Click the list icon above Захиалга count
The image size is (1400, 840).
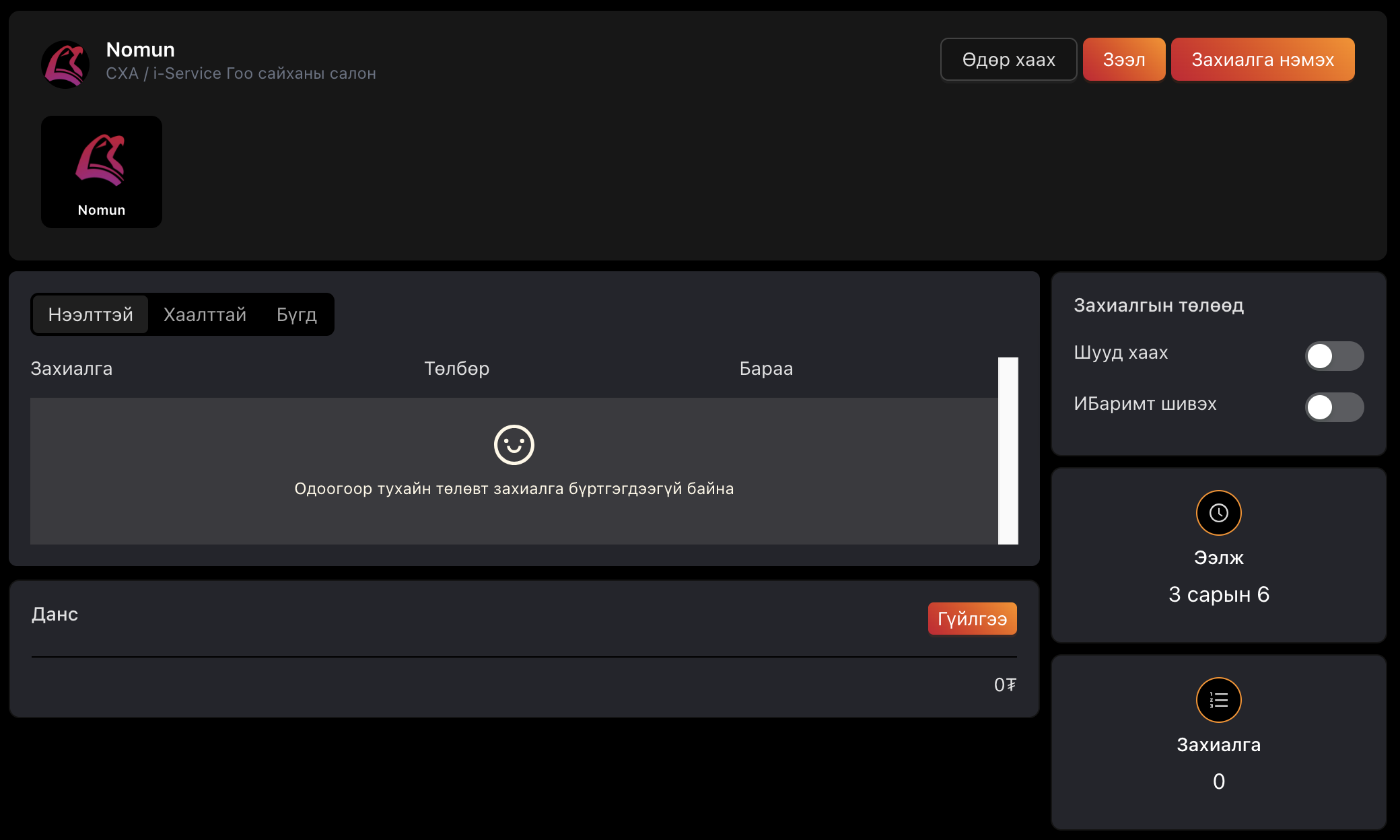click(1218, 700)
